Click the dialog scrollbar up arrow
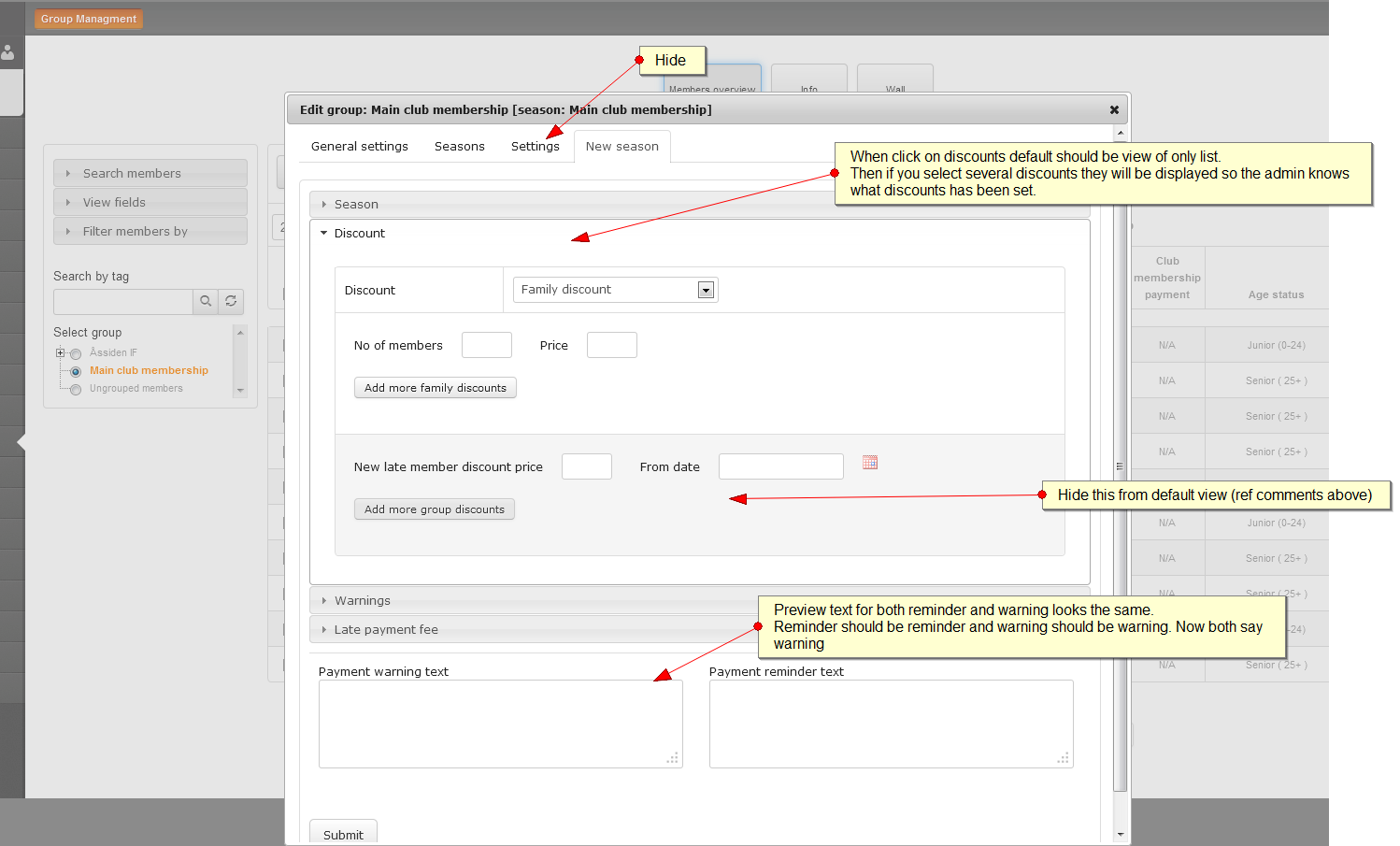The image size is (1400, 846). (x=1121, y=133)
